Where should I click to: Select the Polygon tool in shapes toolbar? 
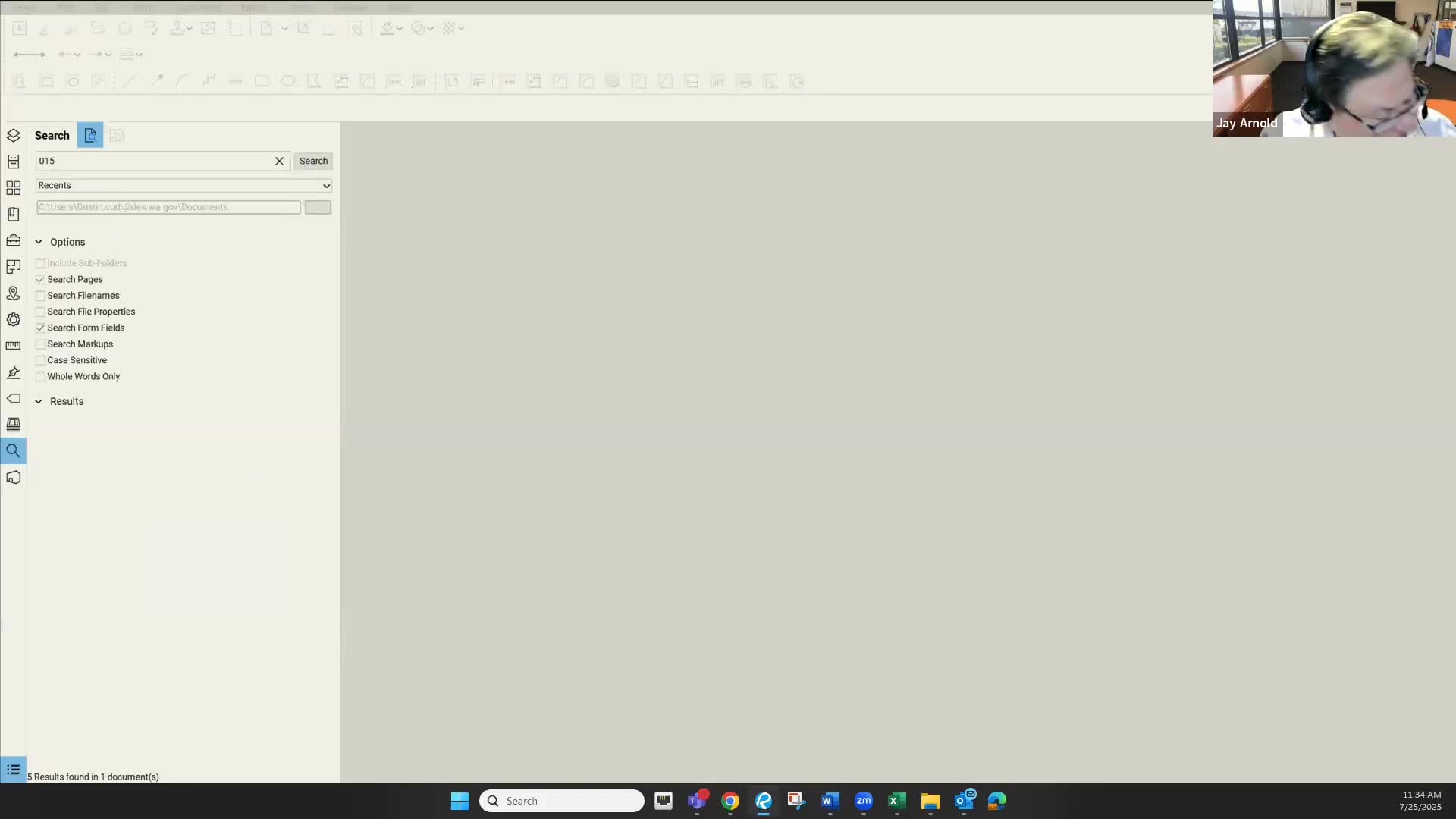pyautogui.click(x=314, y=81)
